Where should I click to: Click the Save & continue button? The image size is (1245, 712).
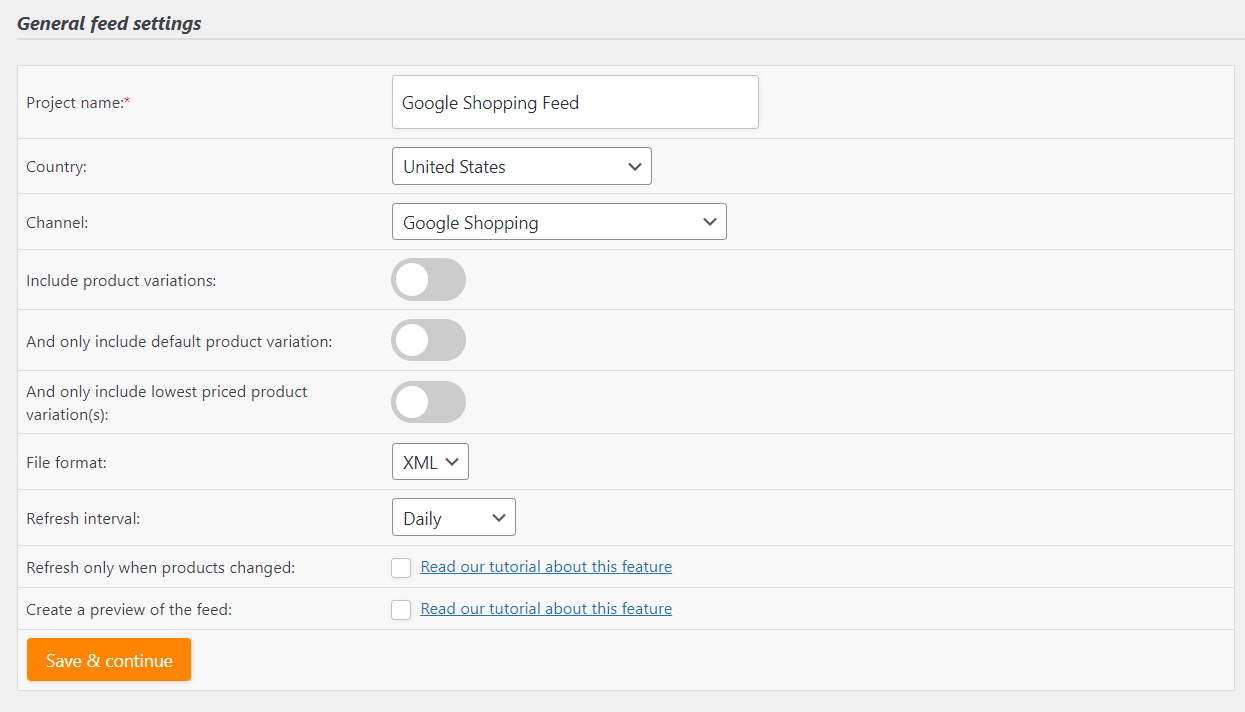[x=108, y=659]
